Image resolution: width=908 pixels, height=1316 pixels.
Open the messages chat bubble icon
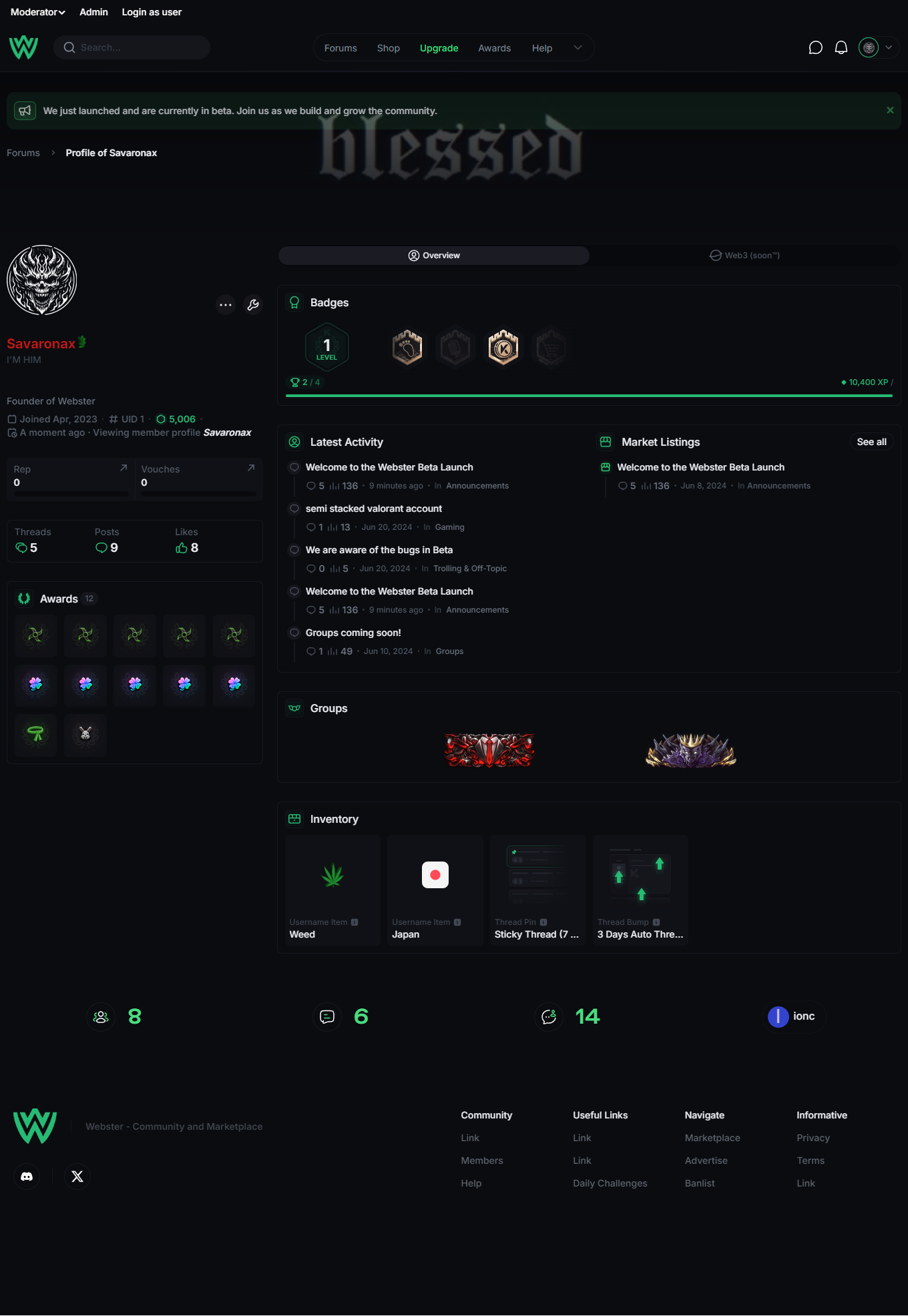click(x=815, y=47)
